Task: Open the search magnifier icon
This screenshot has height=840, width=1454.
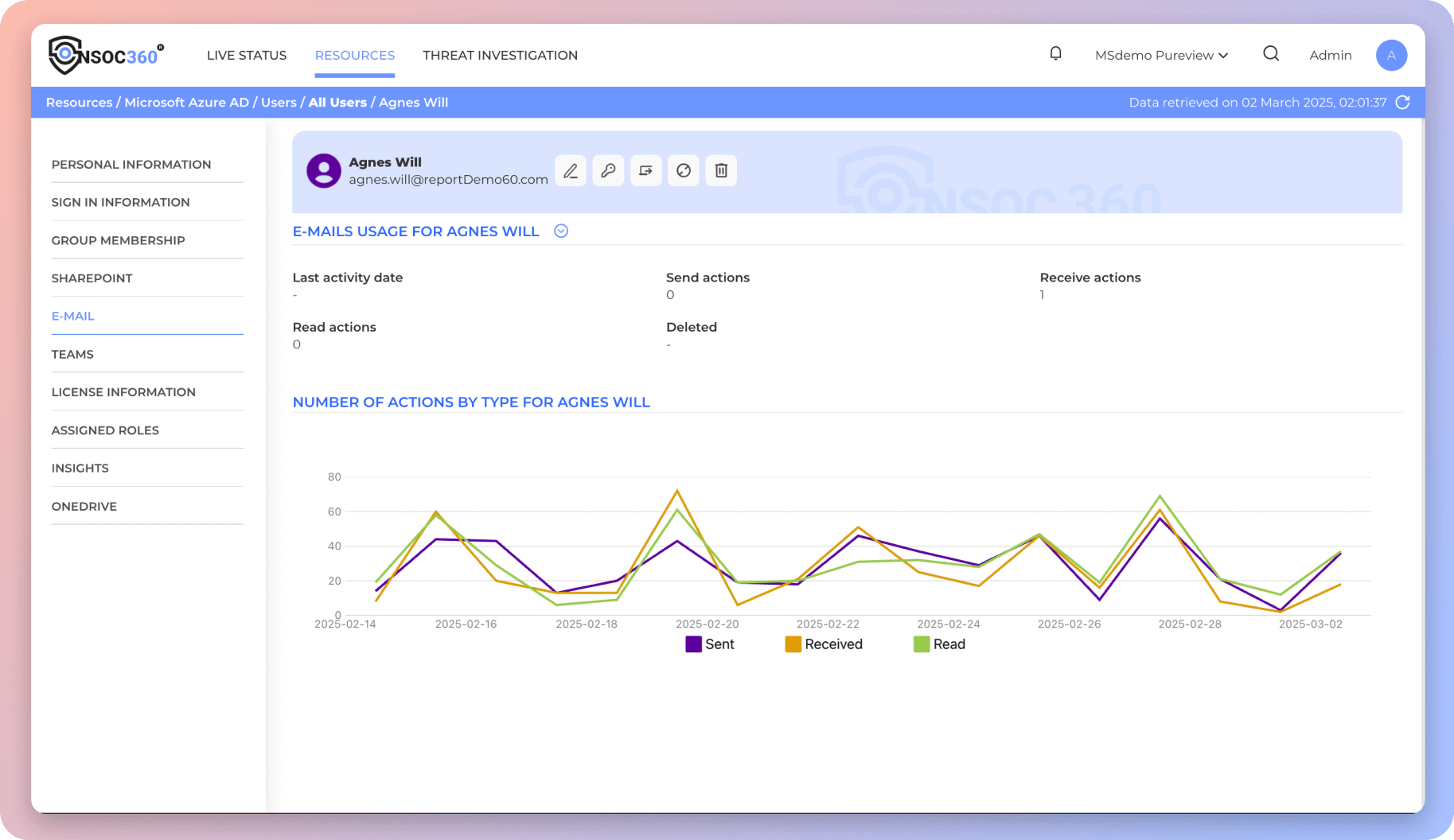Action: pos(1271,54)
